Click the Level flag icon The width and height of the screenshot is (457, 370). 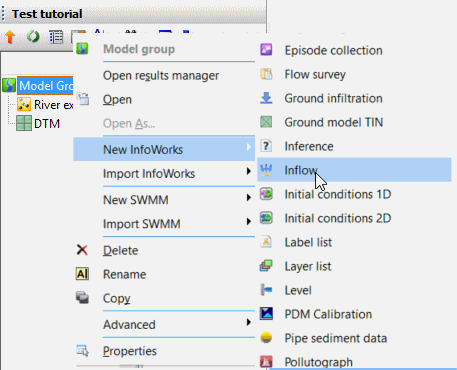(266, 290)
